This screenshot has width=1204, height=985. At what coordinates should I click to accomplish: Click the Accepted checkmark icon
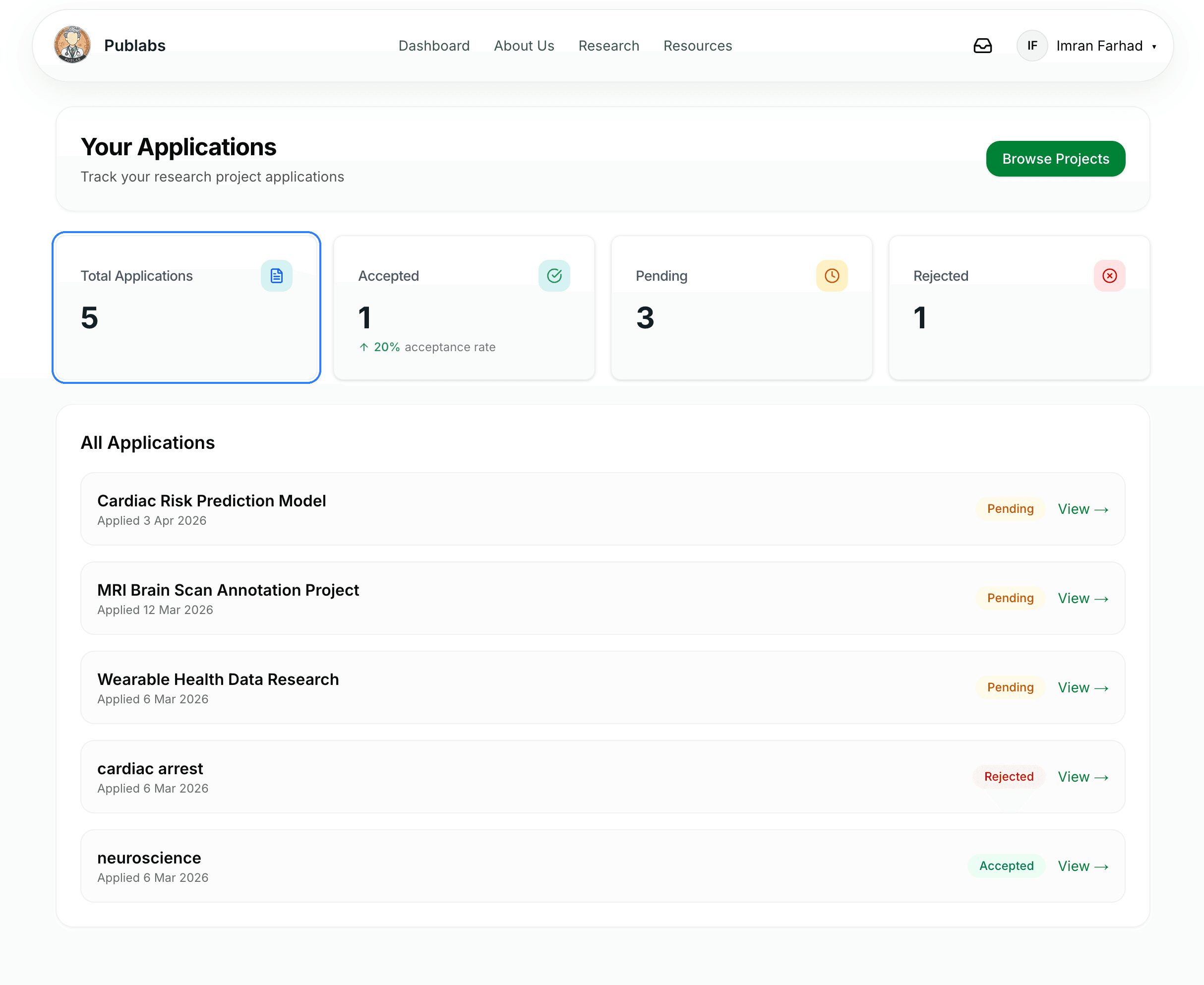click(x=554, y=276)
